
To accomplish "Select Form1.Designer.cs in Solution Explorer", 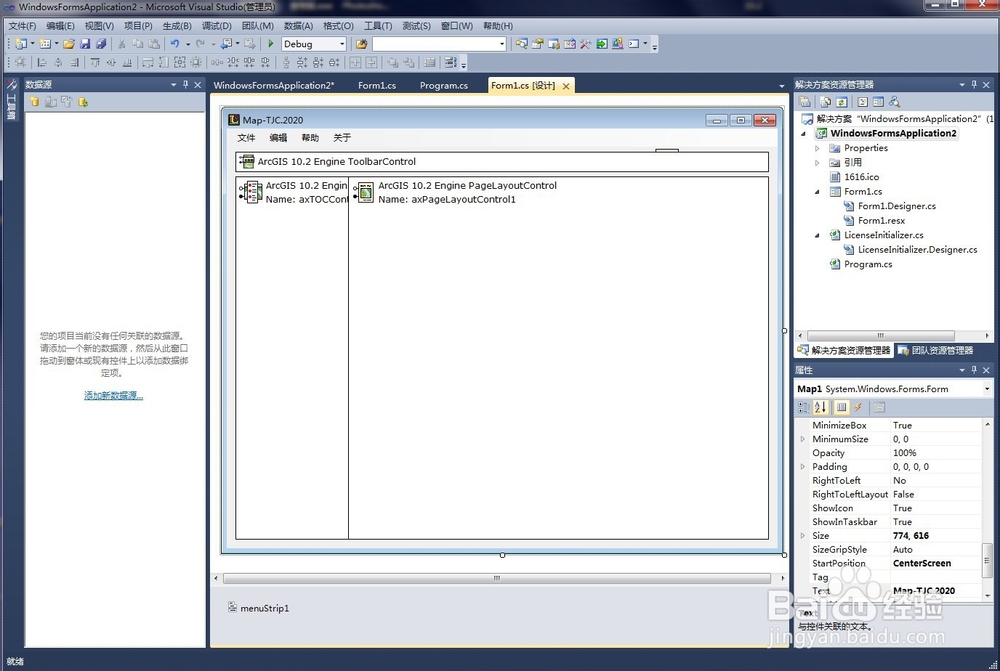I will (896, 206).
